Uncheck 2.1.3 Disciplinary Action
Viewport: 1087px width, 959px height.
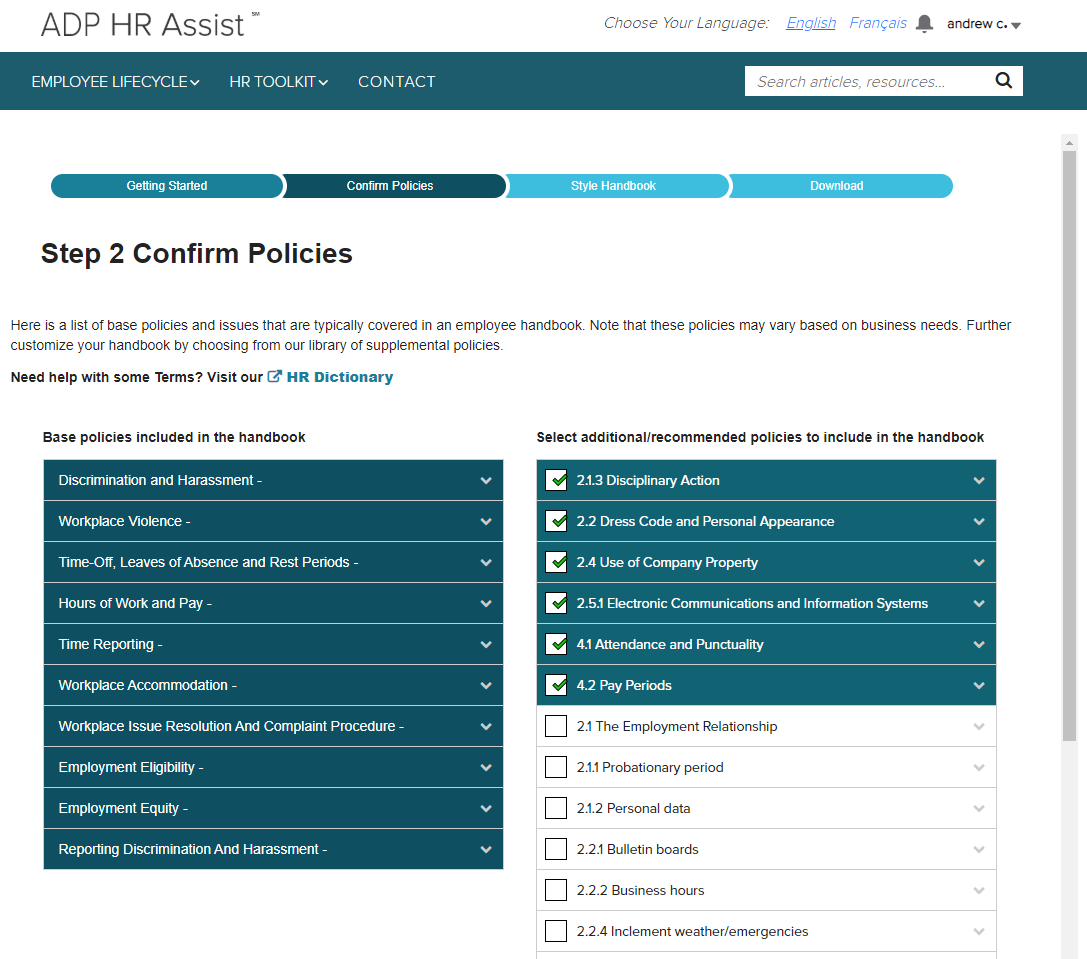(x=556, y=480)
